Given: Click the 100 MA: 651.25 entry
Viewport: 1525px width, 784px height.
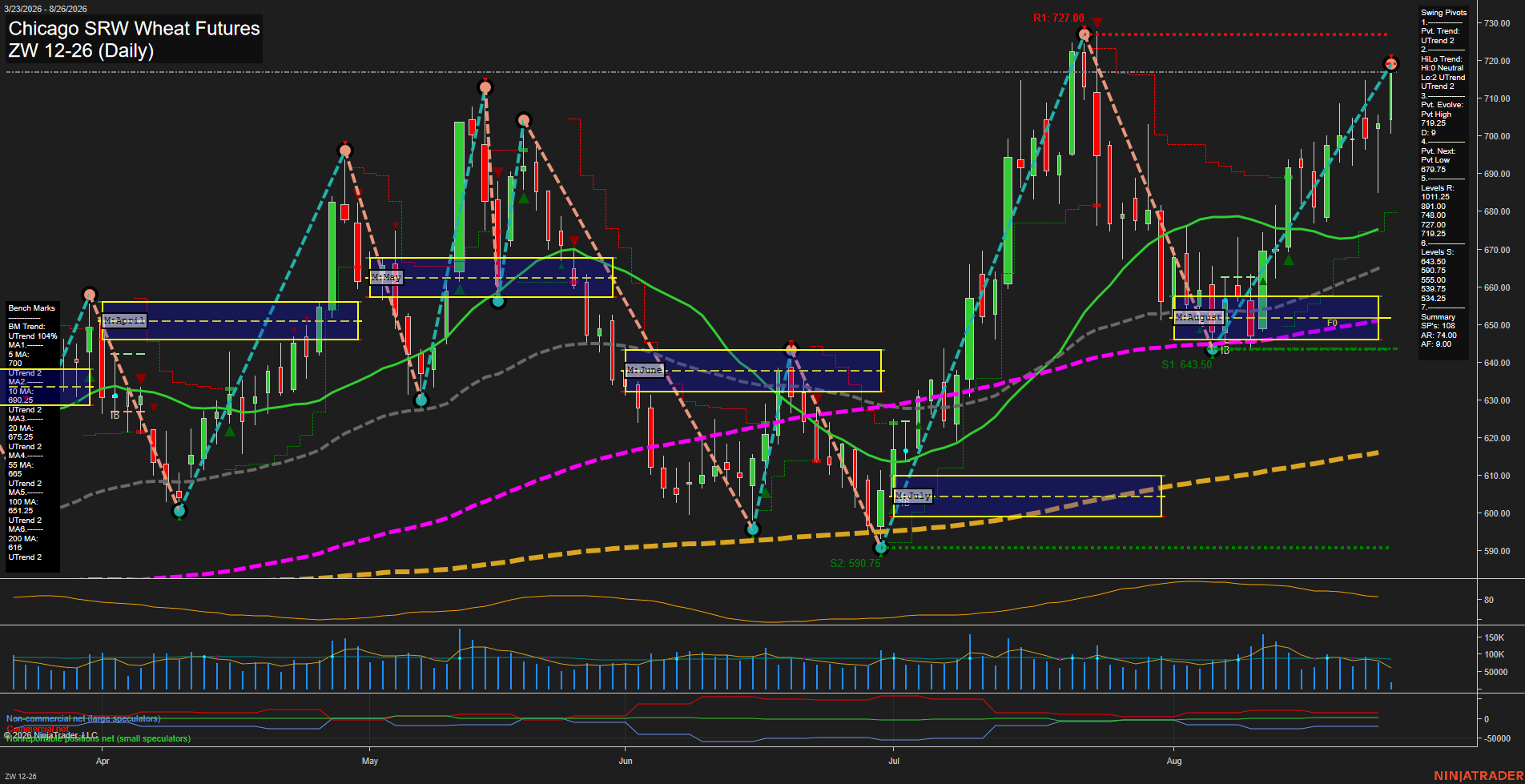Looking at the screenshot, I should pyautogui.click(x=22, y=506).
